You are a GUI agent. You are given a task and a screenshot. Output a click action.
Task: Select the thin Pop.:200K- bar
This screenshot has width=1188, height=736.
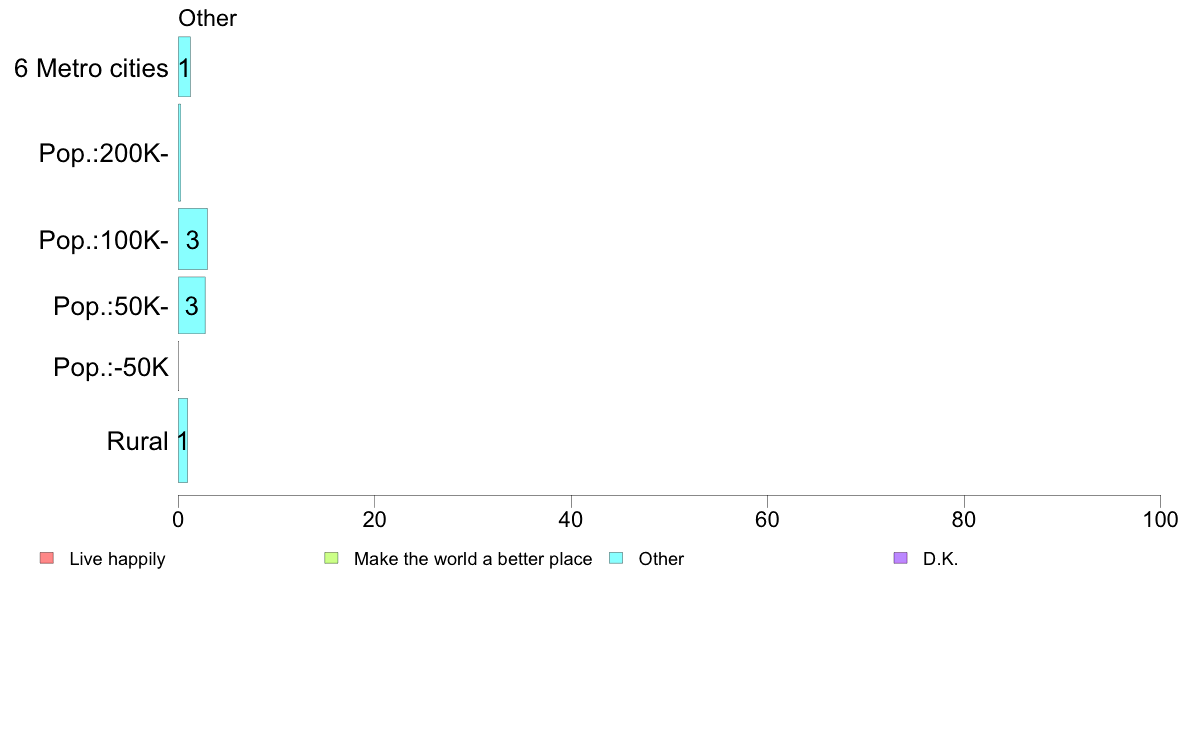(x=180, y=152)
